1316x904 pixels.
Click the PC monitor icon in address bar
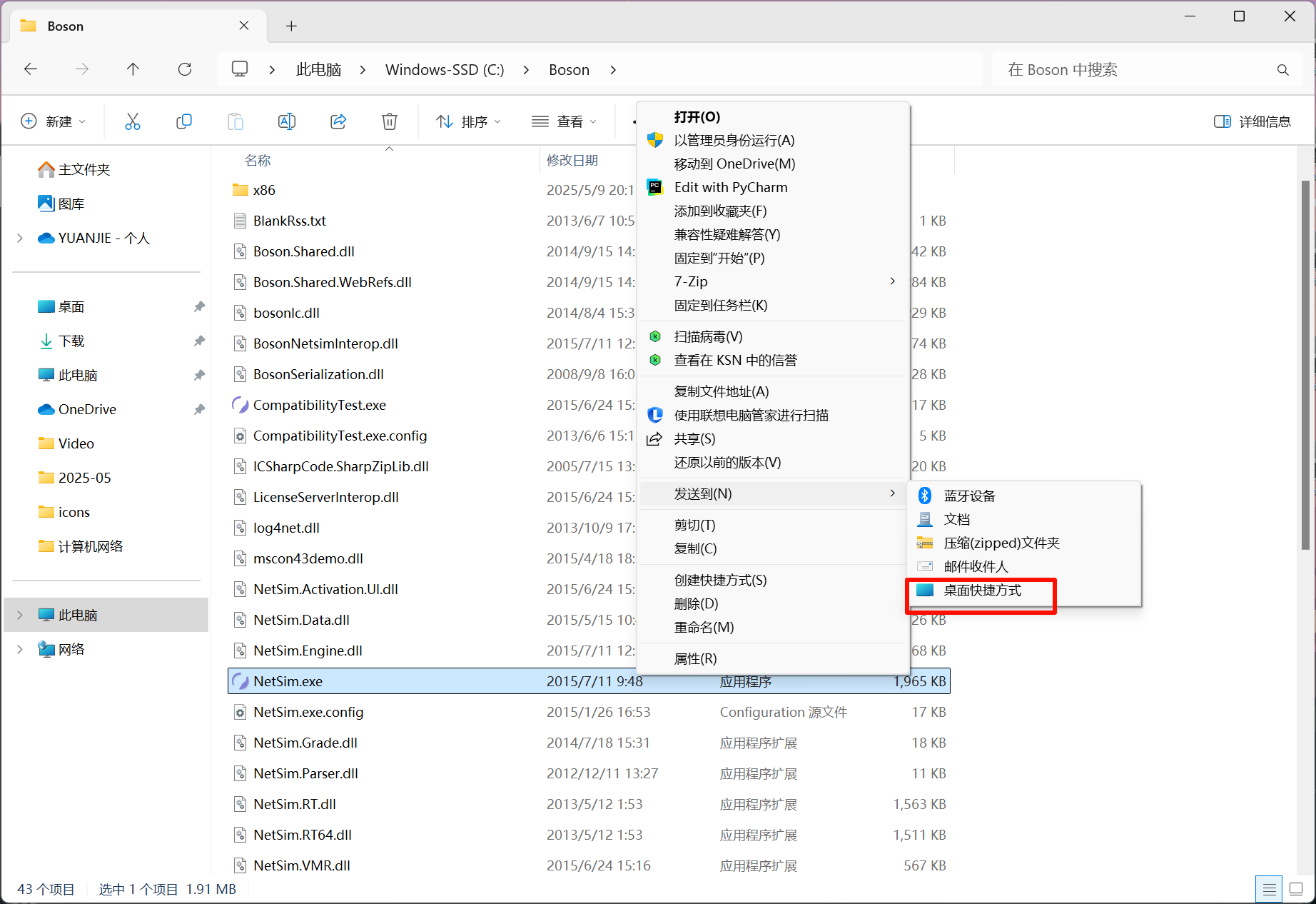[x=240, y=69]
